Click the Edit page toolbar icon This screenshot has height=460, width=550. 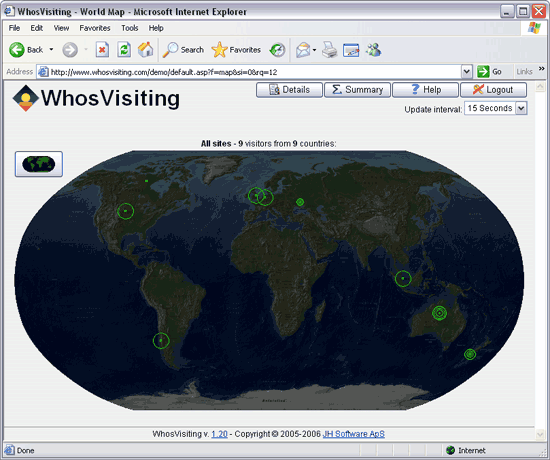click(x=351, y=50)
